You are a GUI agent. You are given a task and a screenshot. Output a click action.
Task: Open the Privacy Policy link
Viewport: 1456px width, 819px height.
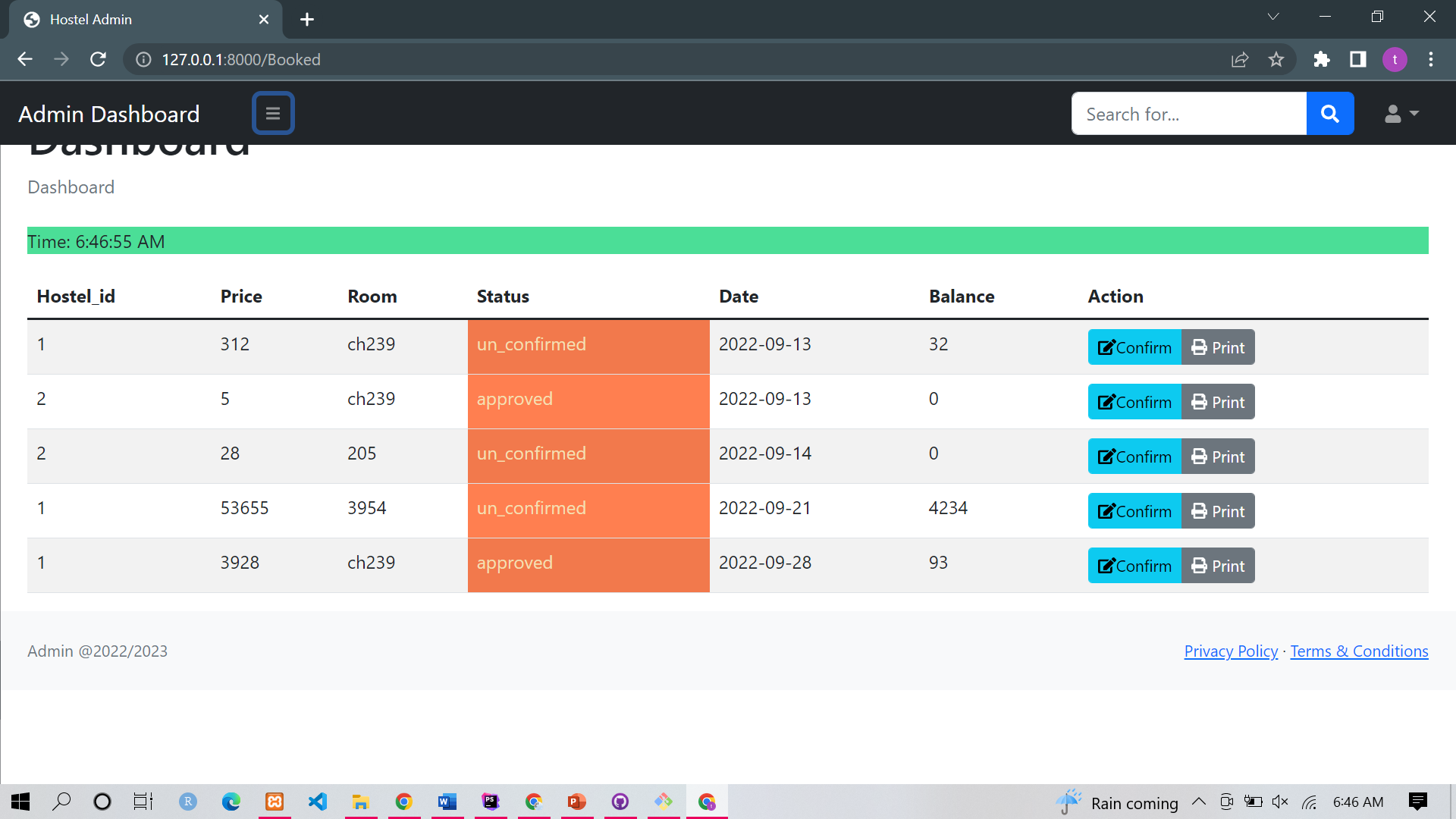point(1230,651)
